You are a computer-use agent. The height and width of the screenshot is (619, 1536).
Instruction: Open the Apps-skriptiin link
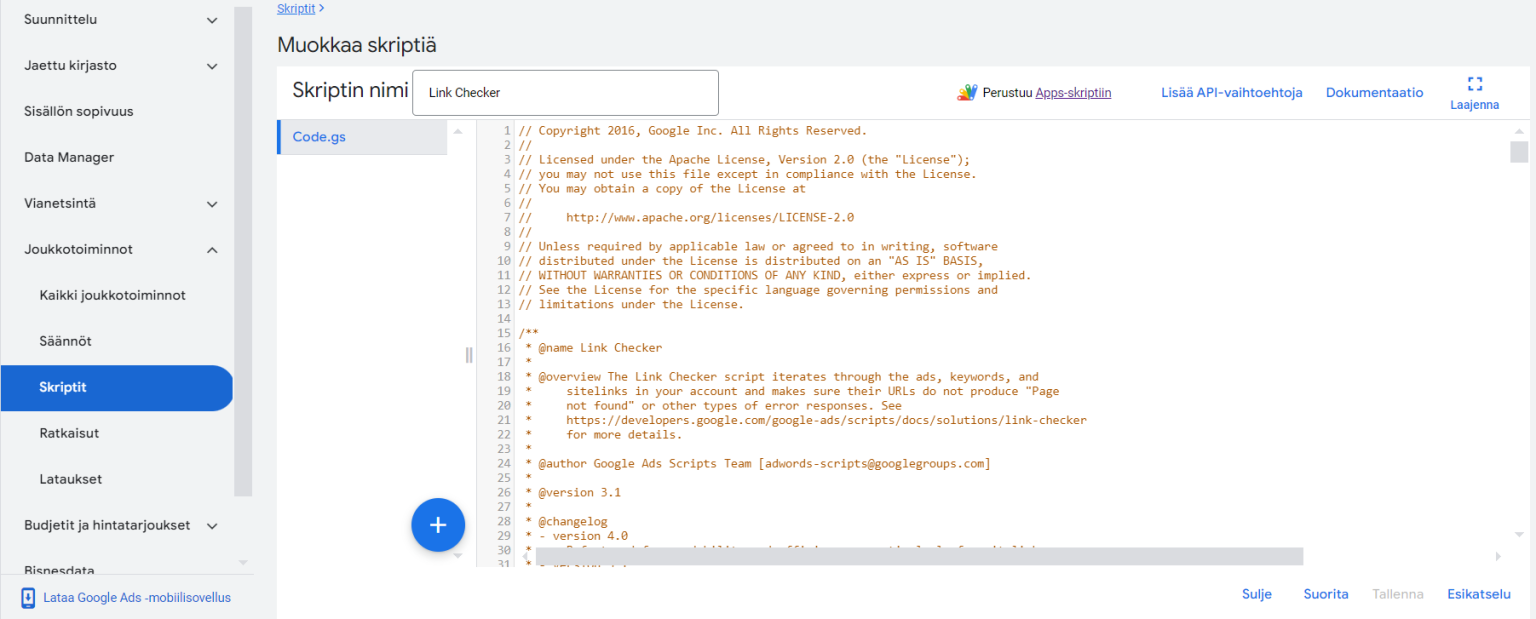point(1073,92)
